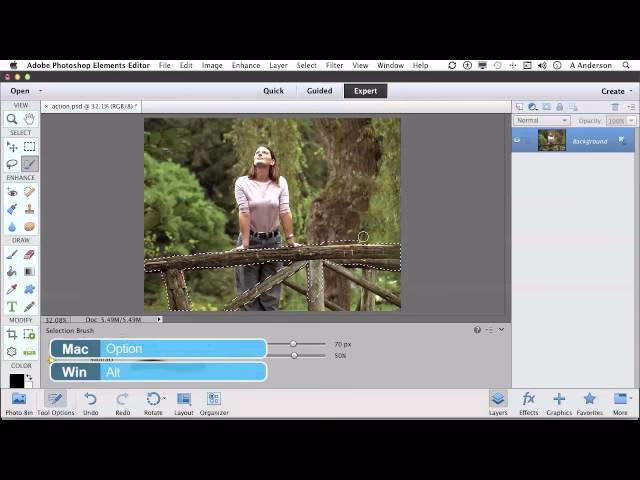Select the Hand tool
Viewport: 640px width, 480px height.
[29, 119]
